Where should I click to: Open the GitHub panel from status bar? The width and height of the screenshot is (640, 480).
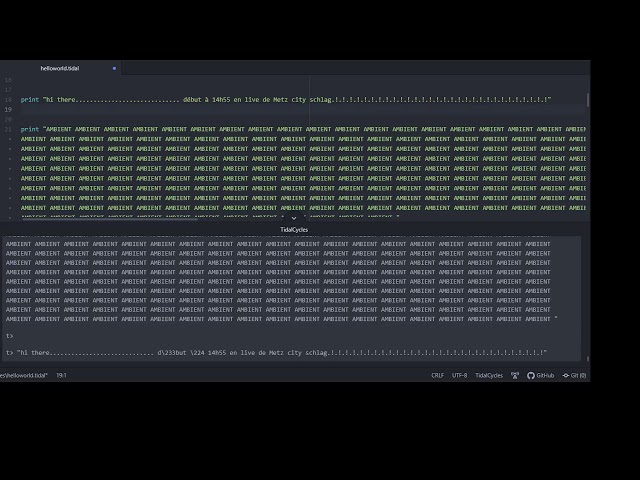[x=541, y=376]
